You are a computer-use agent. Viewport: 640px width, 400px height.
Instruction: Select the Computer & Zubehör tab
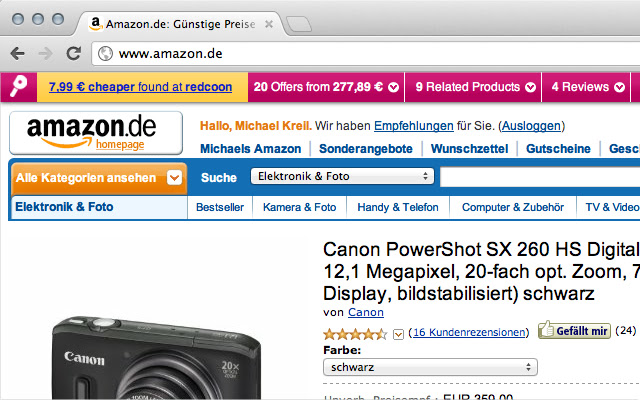point(513,207)
